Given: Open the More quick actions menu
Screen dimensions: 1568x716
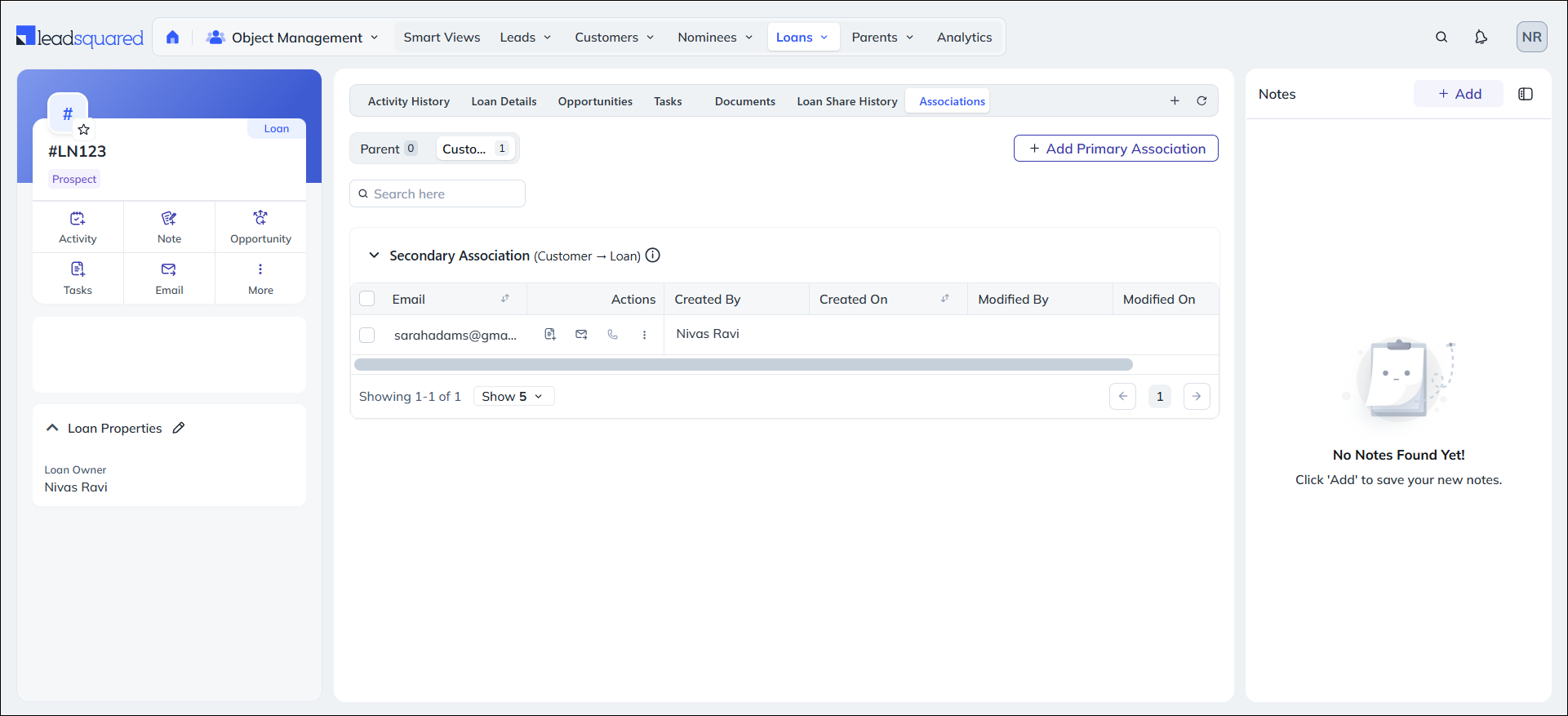Looking at the screenshot, I should coord(260,278).
